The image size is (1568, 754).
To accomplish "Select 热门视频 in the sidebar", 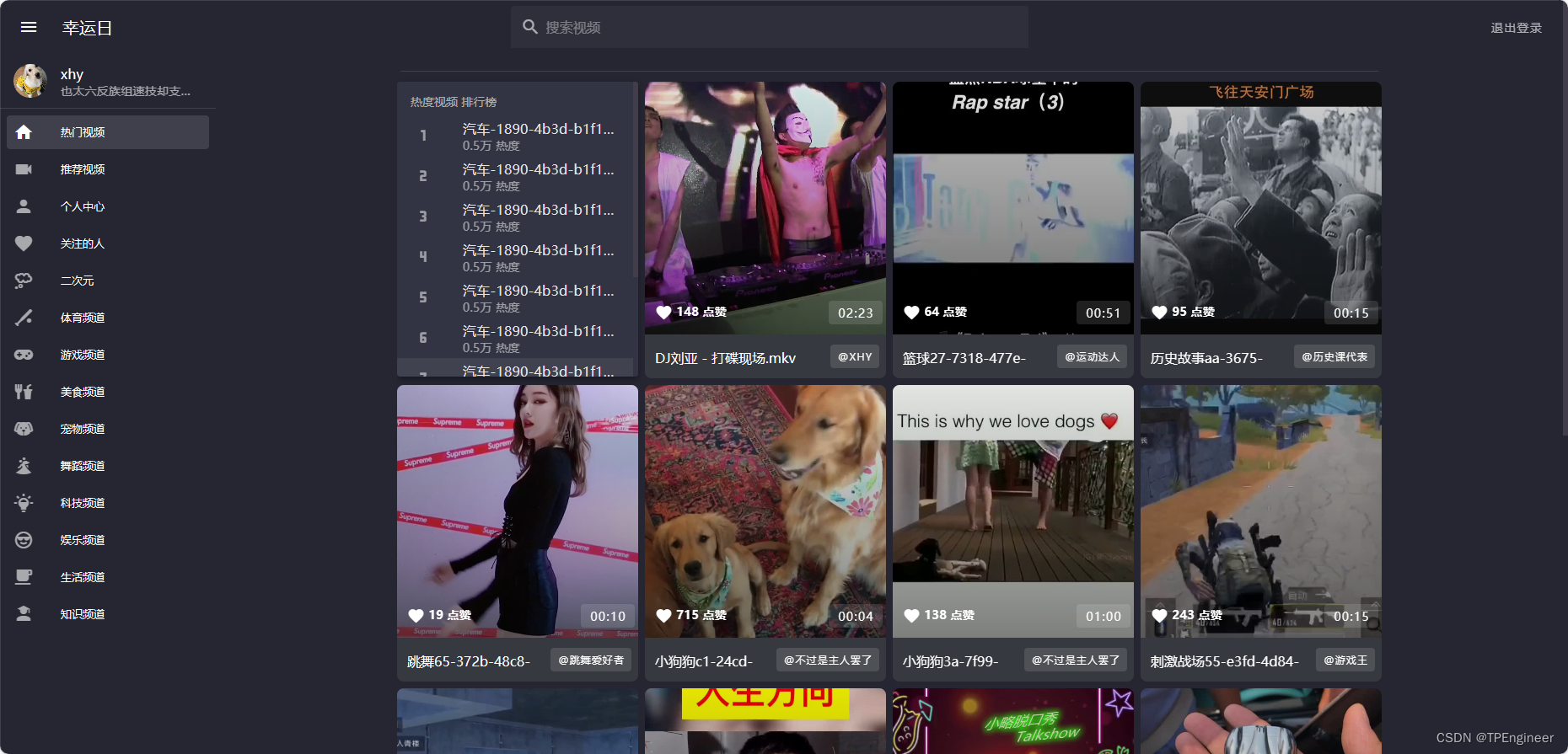I will (108, 132).
